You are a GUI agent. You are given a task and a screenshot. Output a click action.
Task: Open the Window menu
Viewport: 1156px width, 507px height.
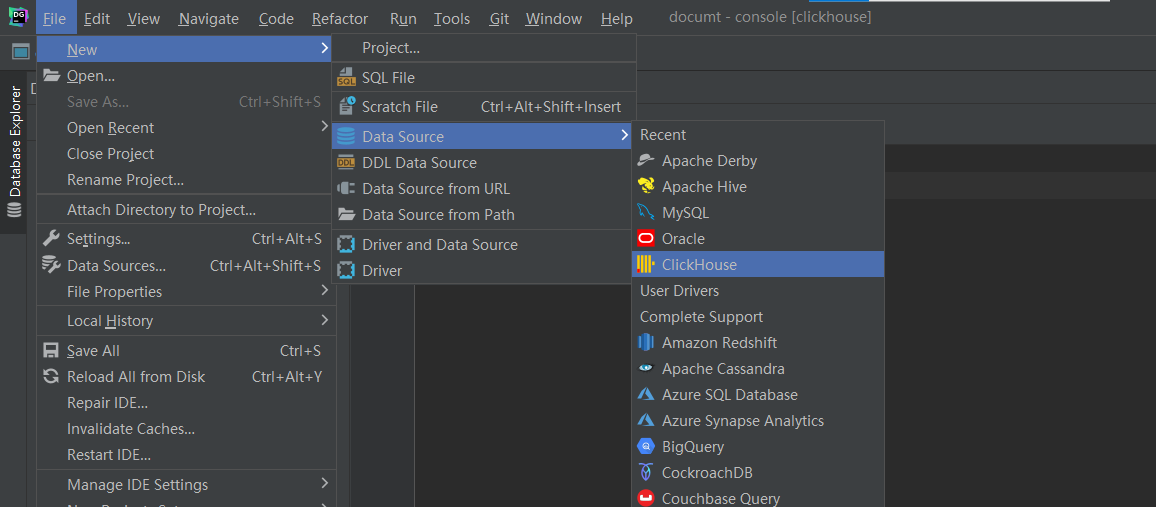[x=554, y=18]
